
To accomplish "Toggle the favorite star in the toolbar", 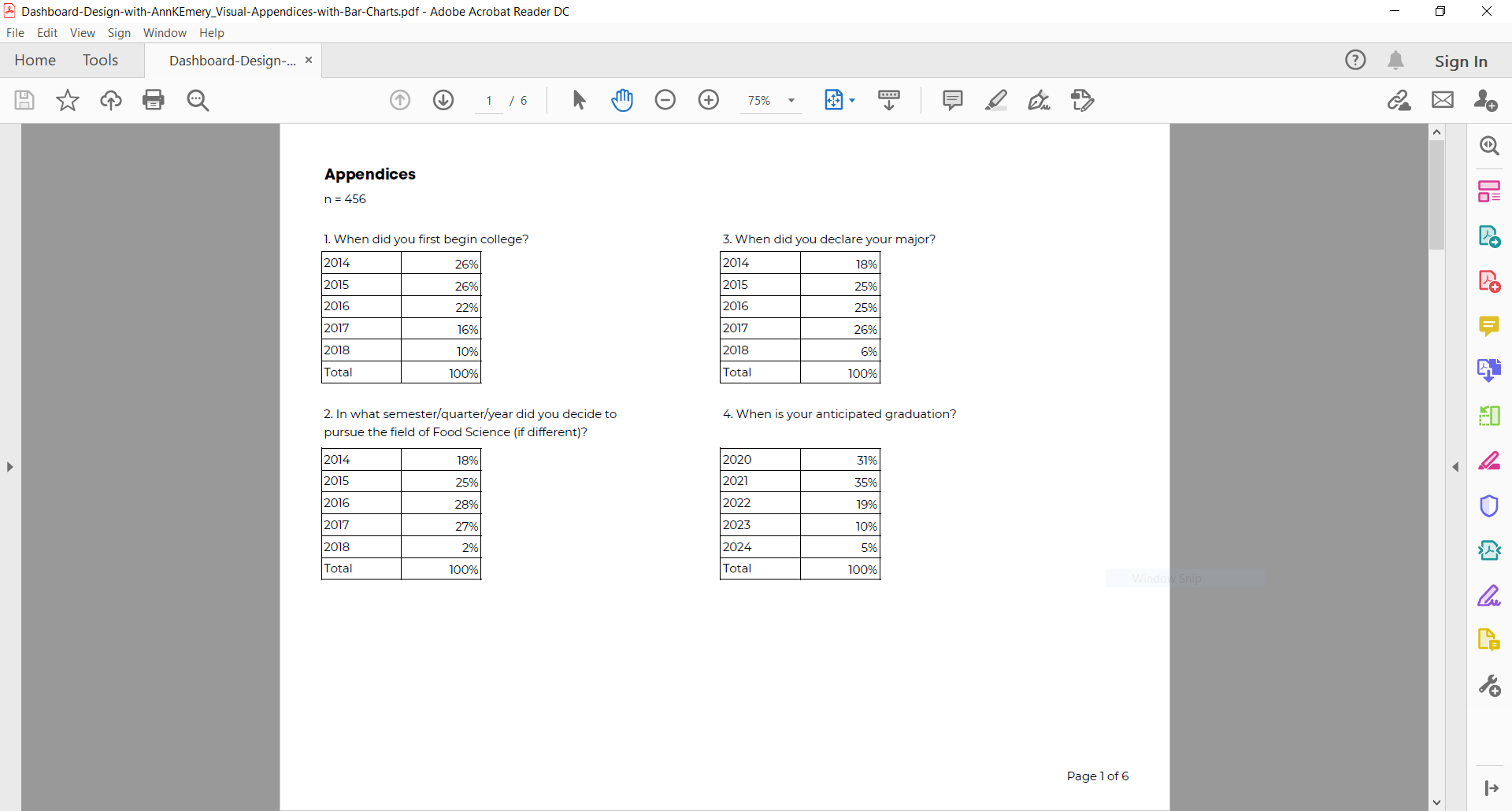I will pyautogui.click(x=67, y=100).
